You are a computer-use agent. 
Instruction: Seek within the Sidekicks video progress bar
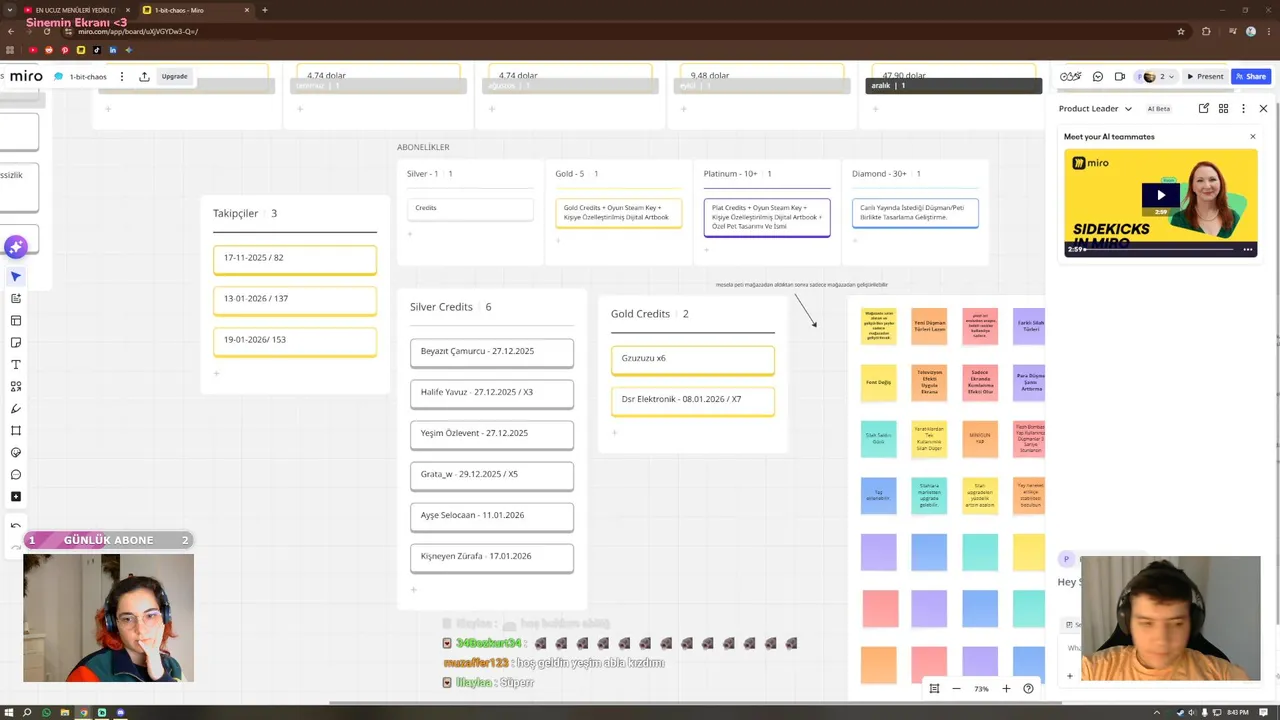(1160, 250)
